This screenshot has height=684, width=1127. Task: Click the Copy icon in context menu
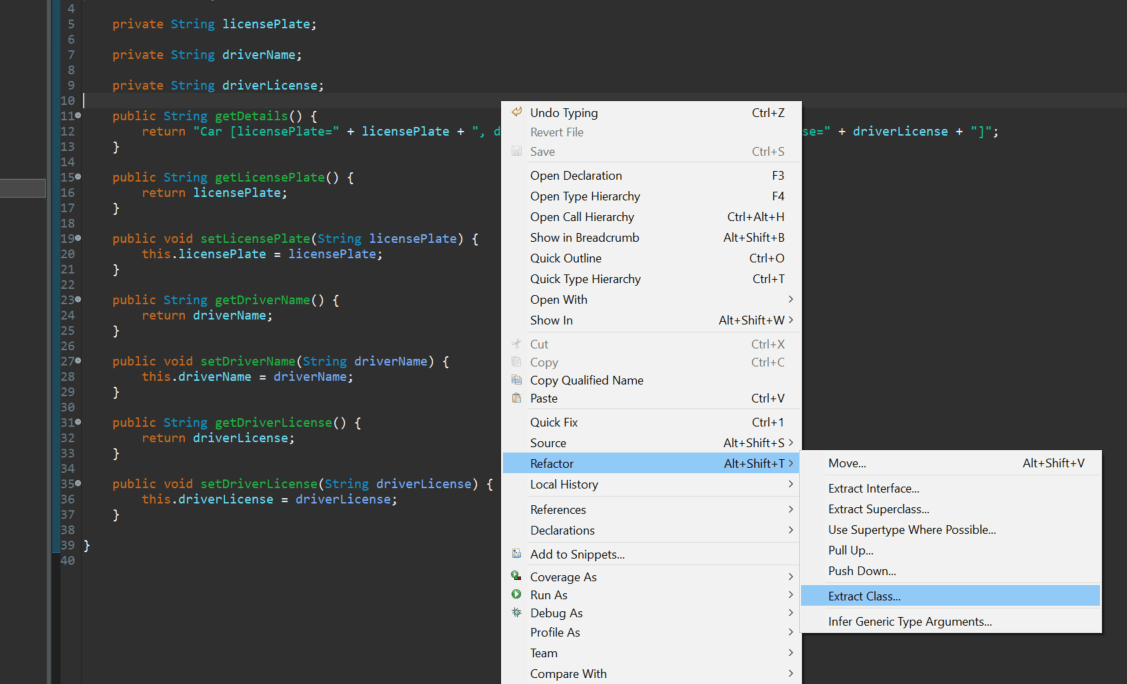[516, 361]
